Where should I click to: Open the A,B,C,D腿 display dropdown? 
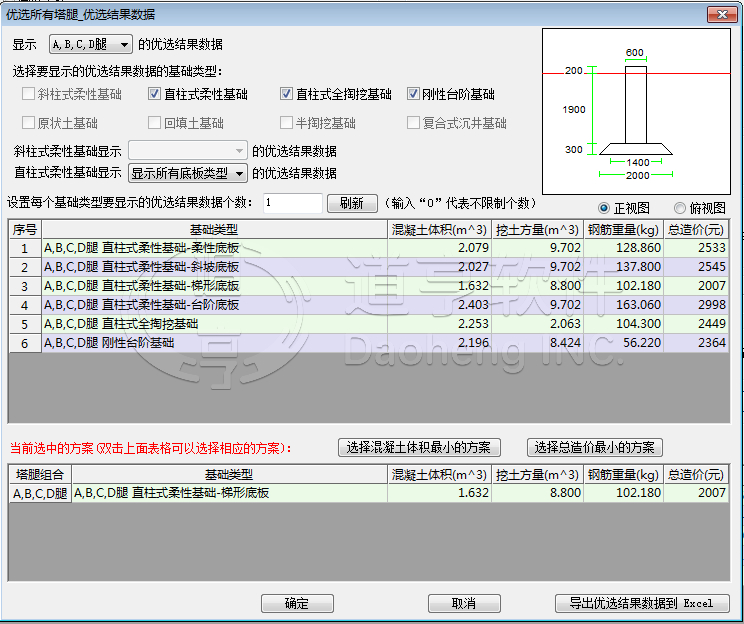click(x=91, y=44)
